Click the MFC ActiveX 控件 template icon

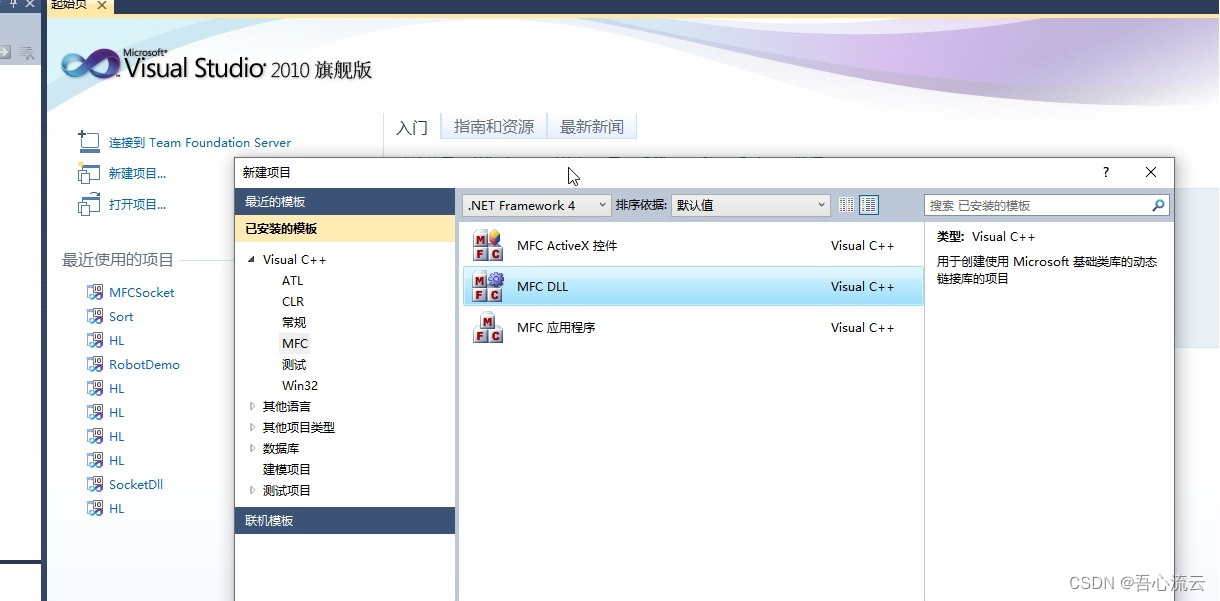pos(487,245)
